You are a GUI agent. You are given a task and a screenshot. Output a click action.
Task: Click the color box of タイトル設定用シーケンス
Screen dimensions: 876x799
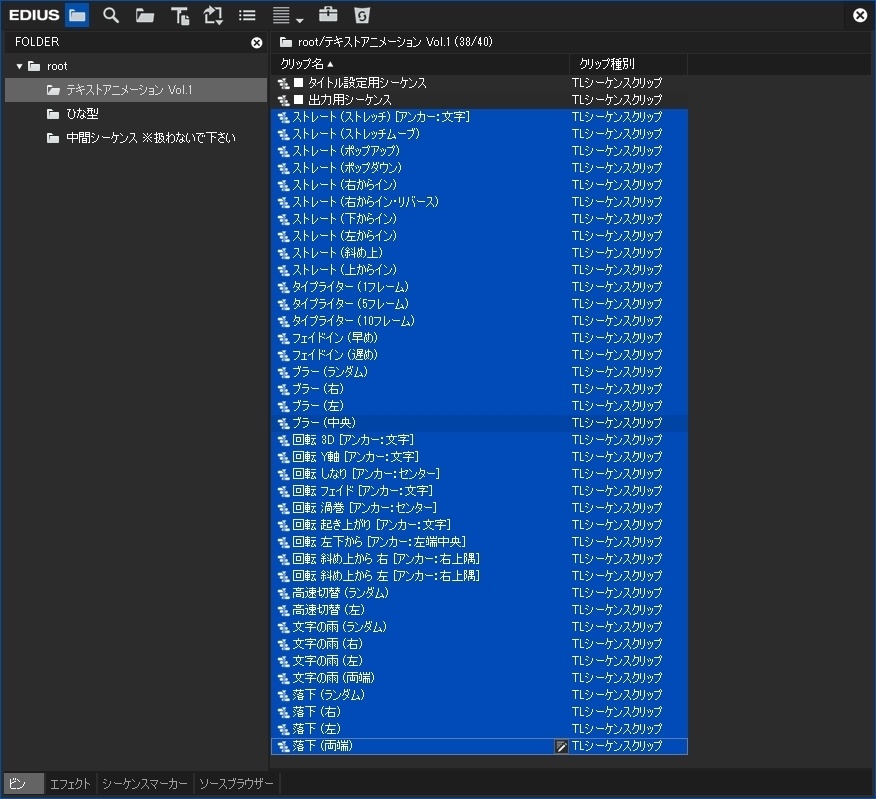(x=298, y=83)
